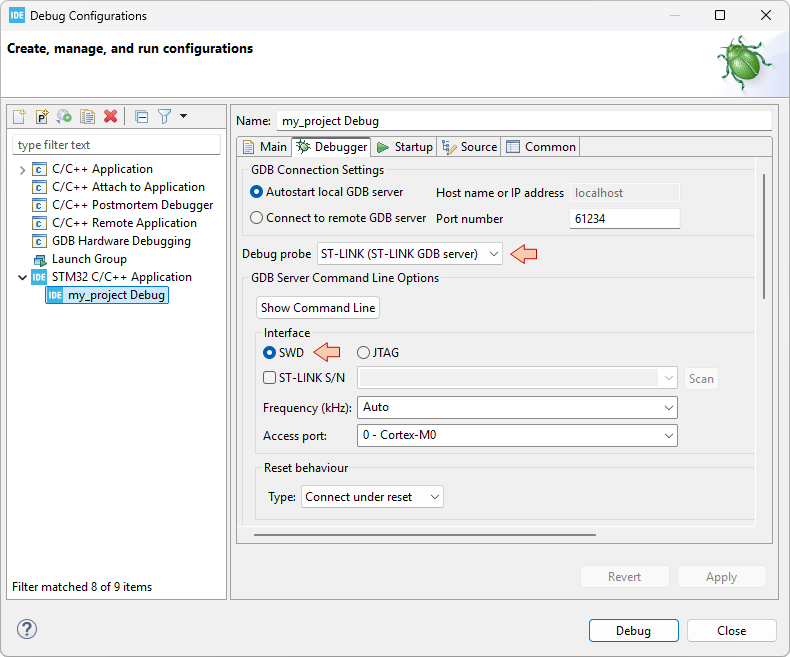Switch to the Common tab

click(540, 147)
